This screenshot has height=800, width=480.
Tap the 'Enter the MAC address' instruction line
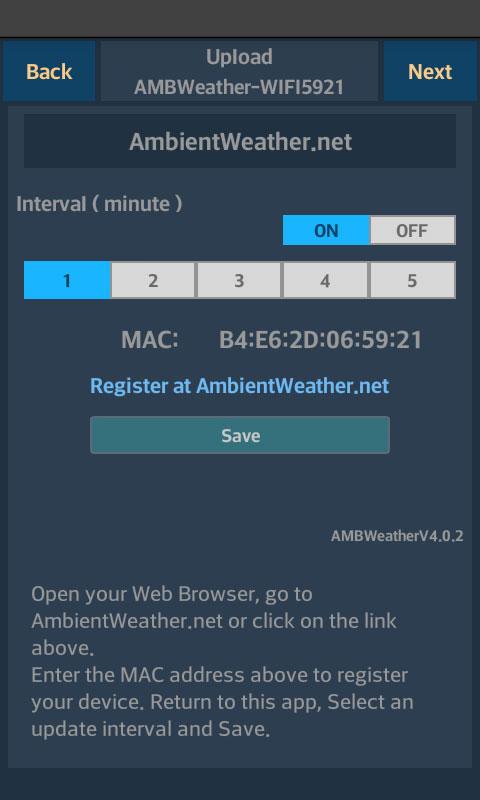(219, 675)
